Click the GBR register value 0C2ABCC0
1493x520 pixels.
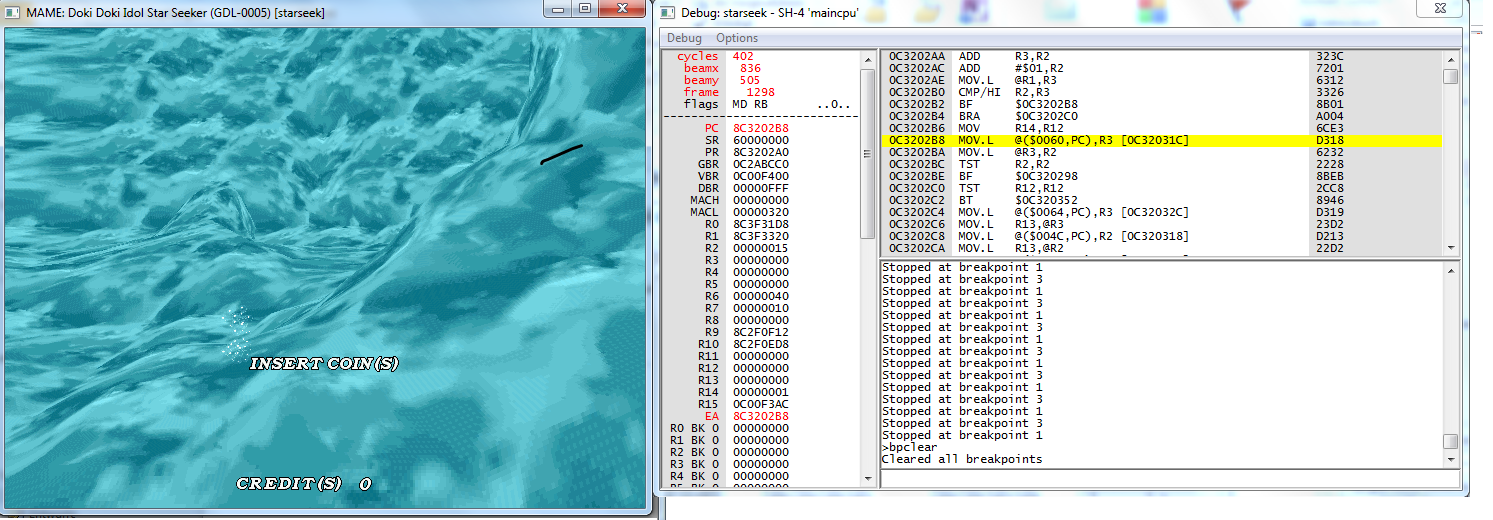(761, 165)
